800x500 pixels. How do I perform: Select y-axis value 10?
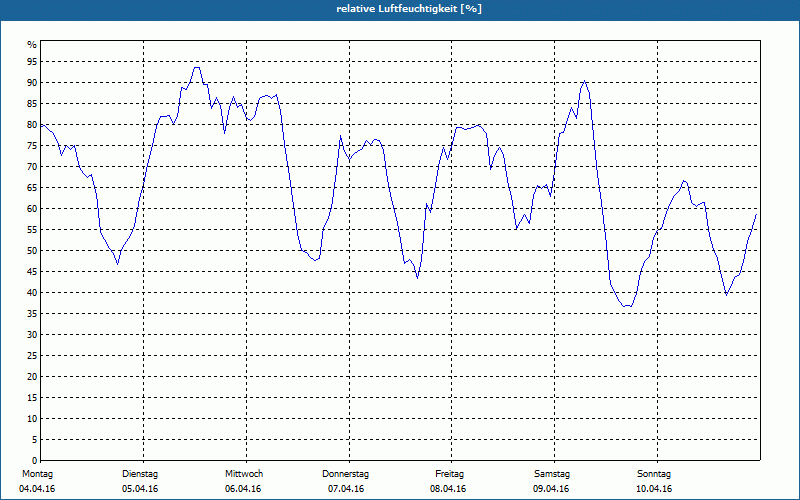tap(32, 419)
